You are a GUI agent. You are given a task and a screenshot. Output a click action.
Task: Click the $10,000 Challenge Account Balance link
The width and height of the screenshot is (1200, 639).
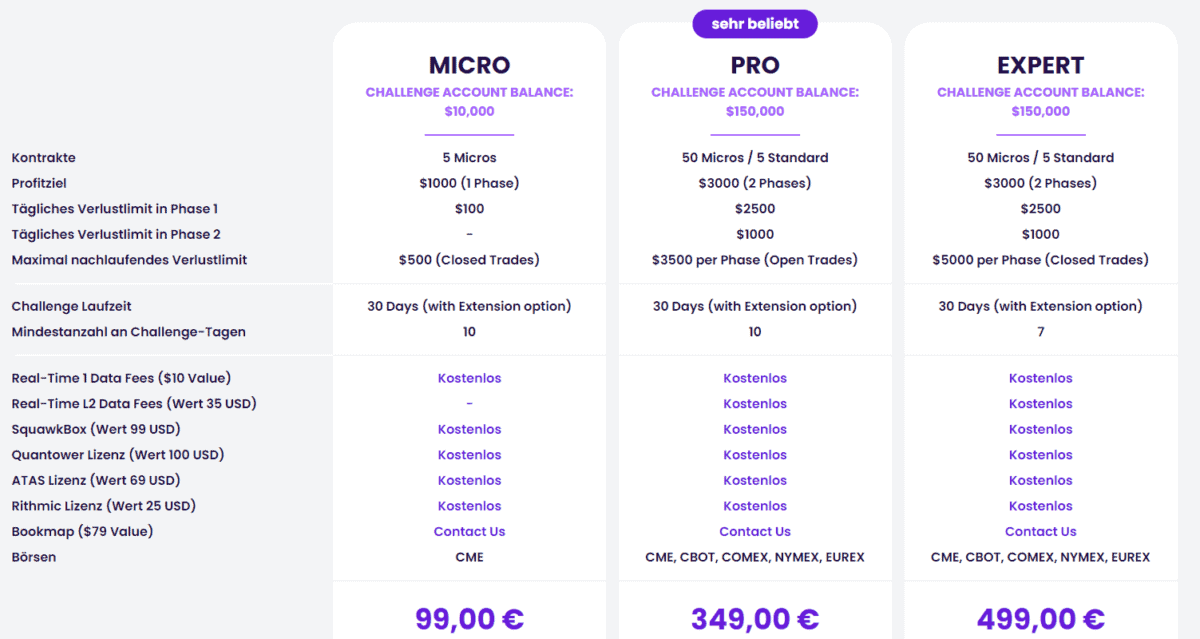469,111
